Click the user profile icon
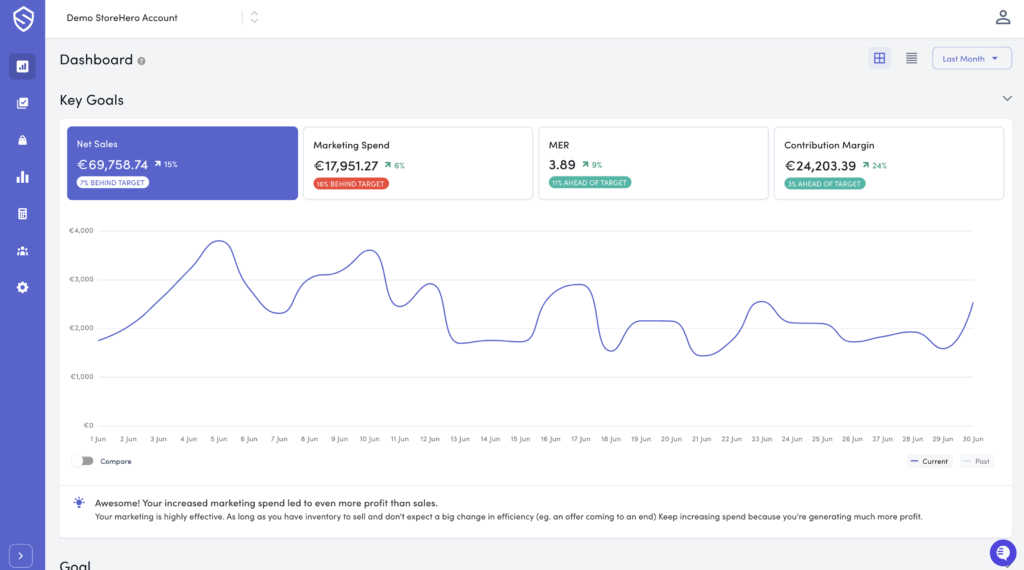1024x570 pixels. coord(1002,17)
